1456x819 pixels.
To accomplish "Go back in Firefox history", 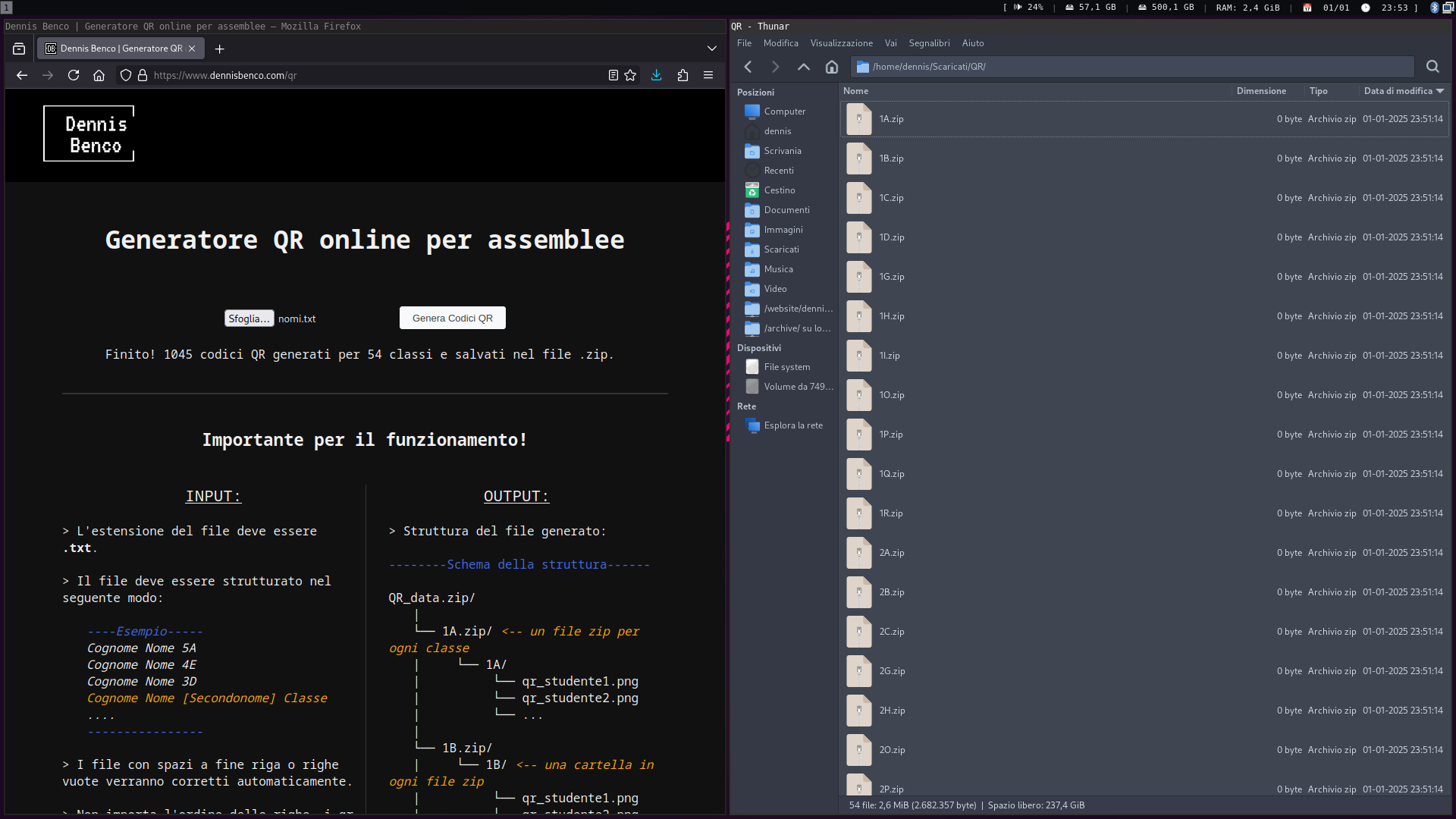I will pos(22,75).
